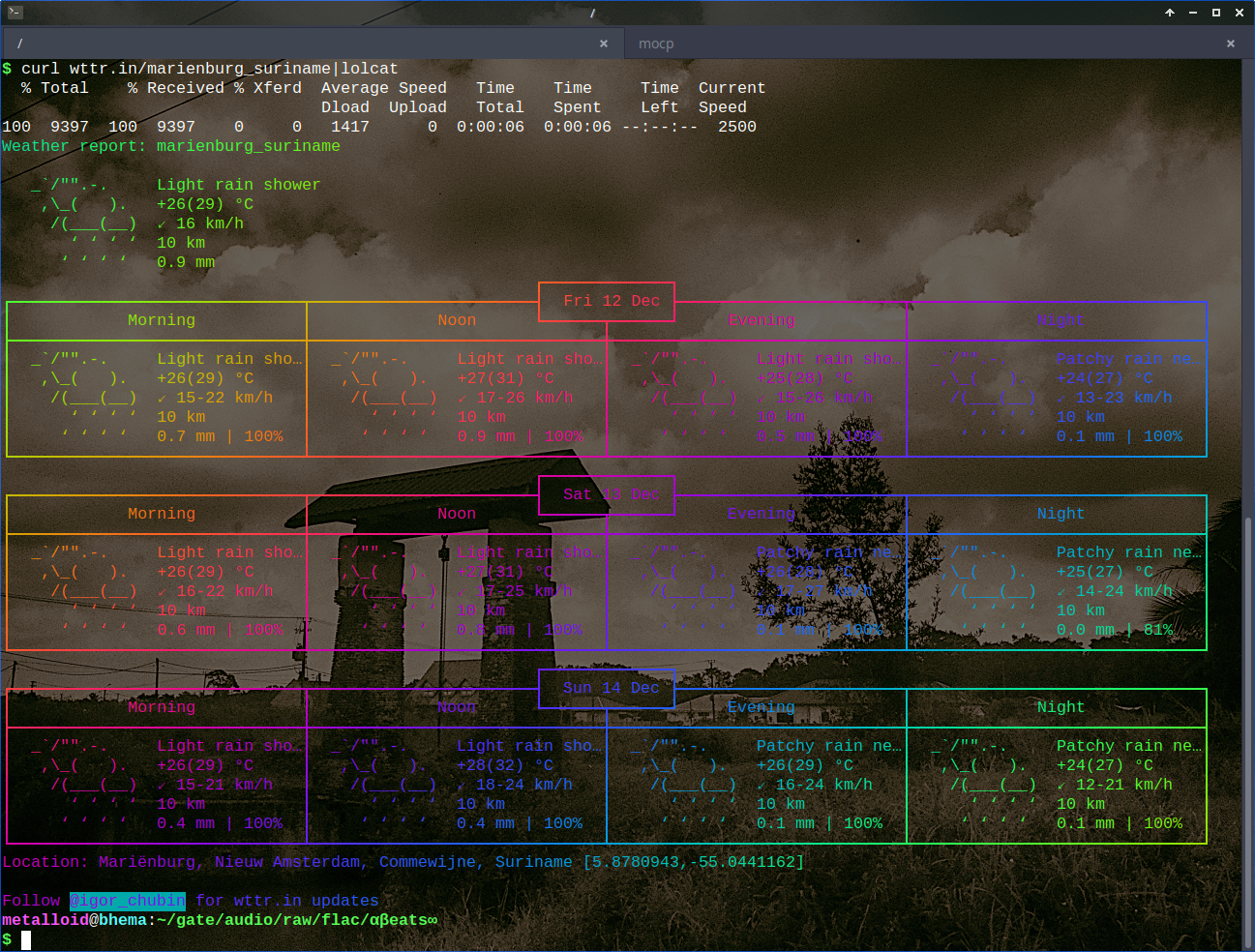Click the terminal app icon in title bar
This screenshot has height=952, width=1255.
[15, 13]
